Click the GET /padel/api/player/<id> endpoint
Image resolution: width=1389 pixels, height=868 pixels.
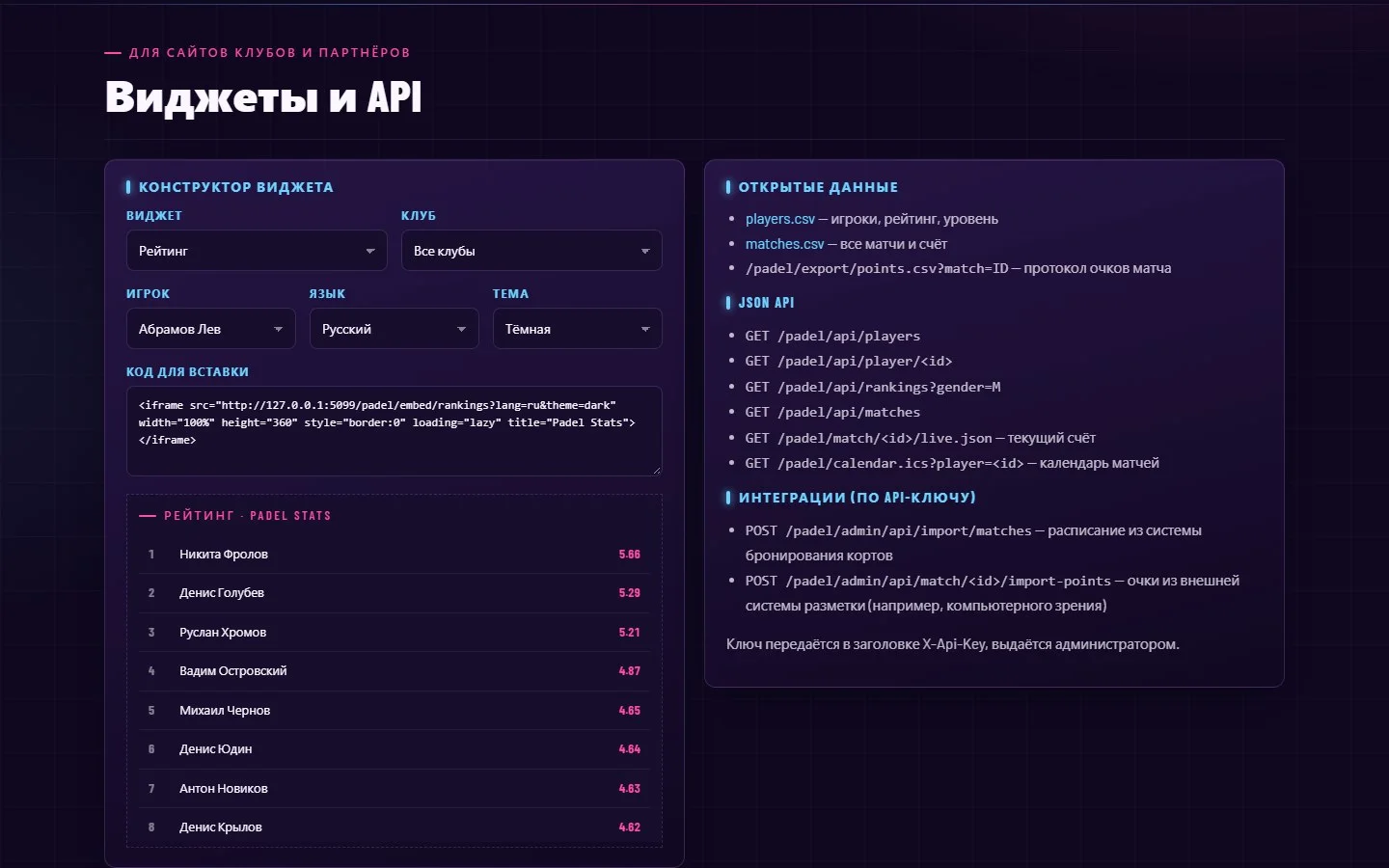849,361
